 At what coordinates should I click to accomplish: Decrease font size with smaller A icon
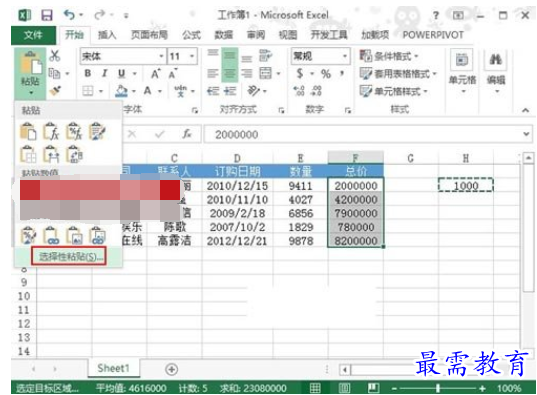point(172,74)
